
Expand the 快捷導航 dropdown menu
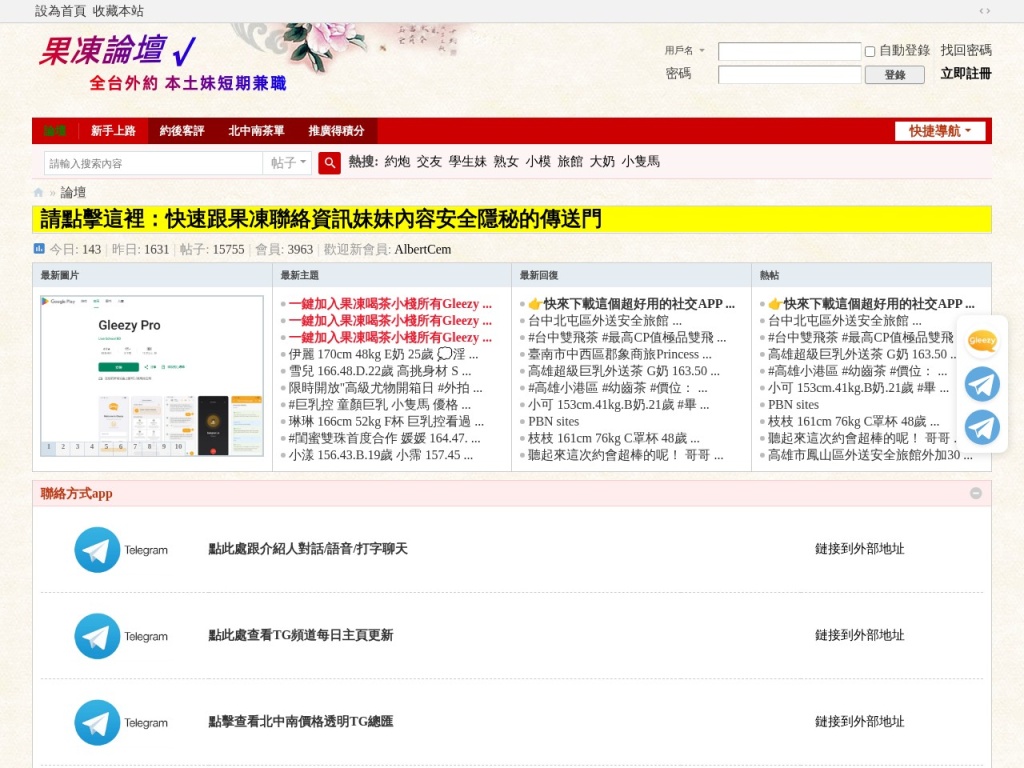(939, 131)
